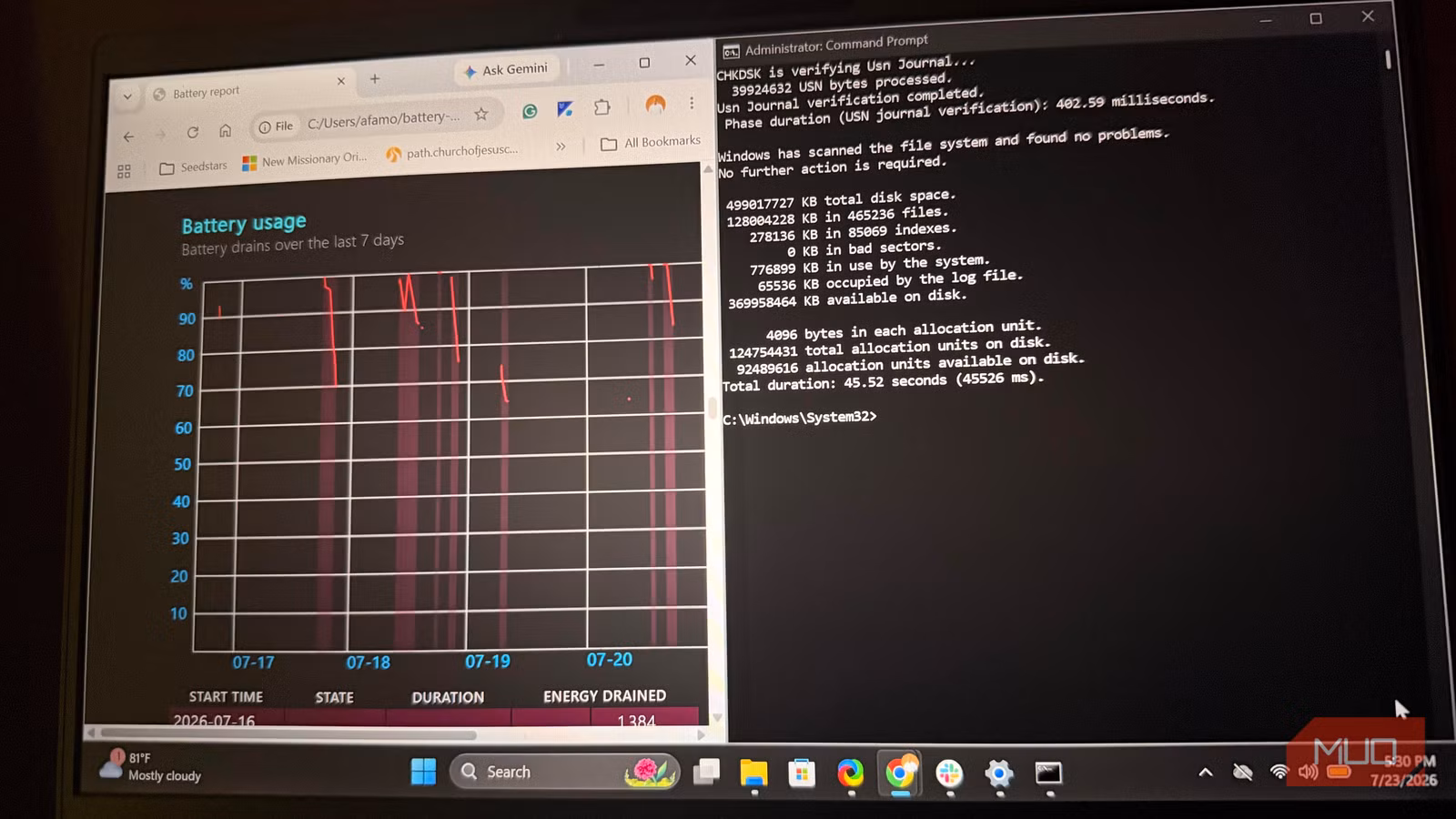Open the Grammarly extension icon

point(530,111)
